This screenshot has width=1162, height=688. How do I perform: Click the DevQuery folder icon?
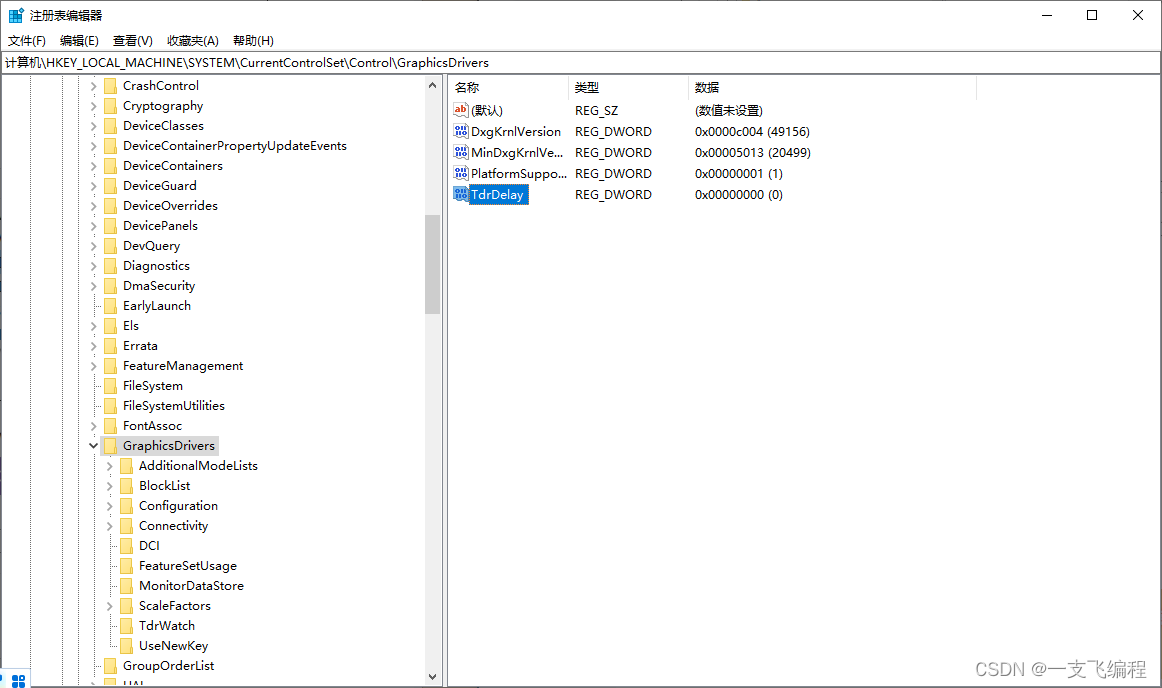pos(110,245)
